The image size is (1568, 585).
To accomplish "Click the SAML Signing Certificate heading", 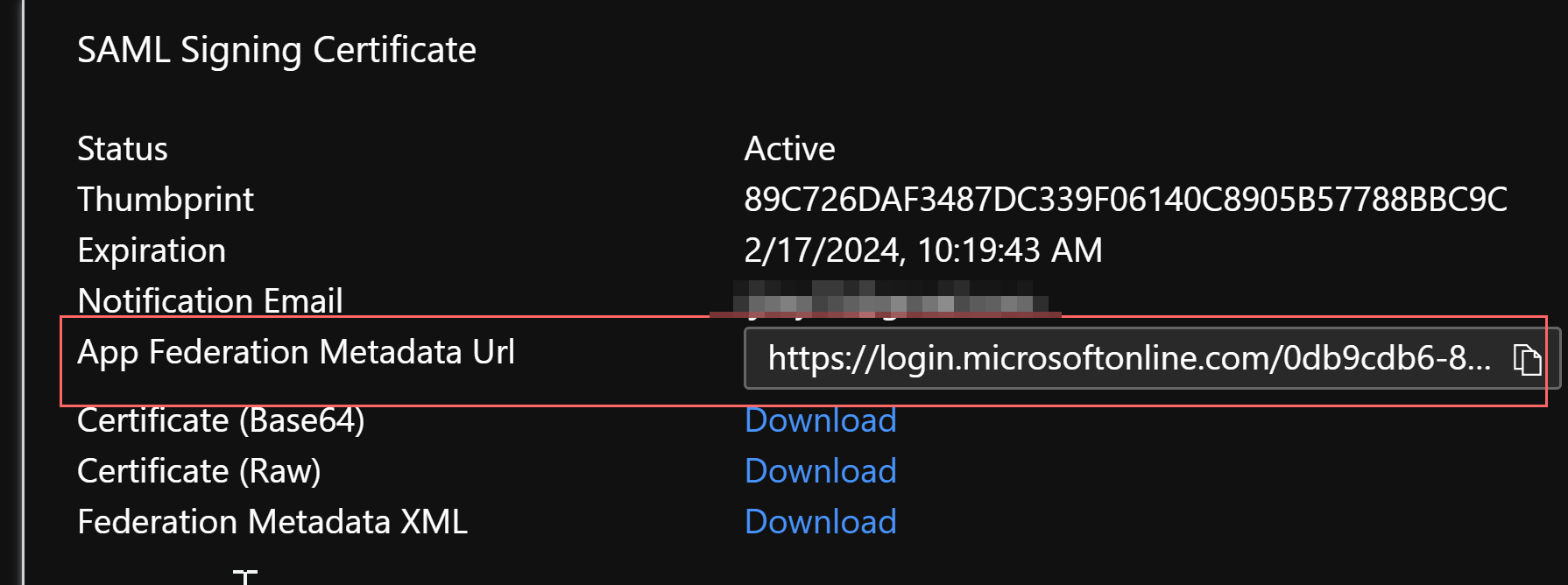I will click(277, 50).
